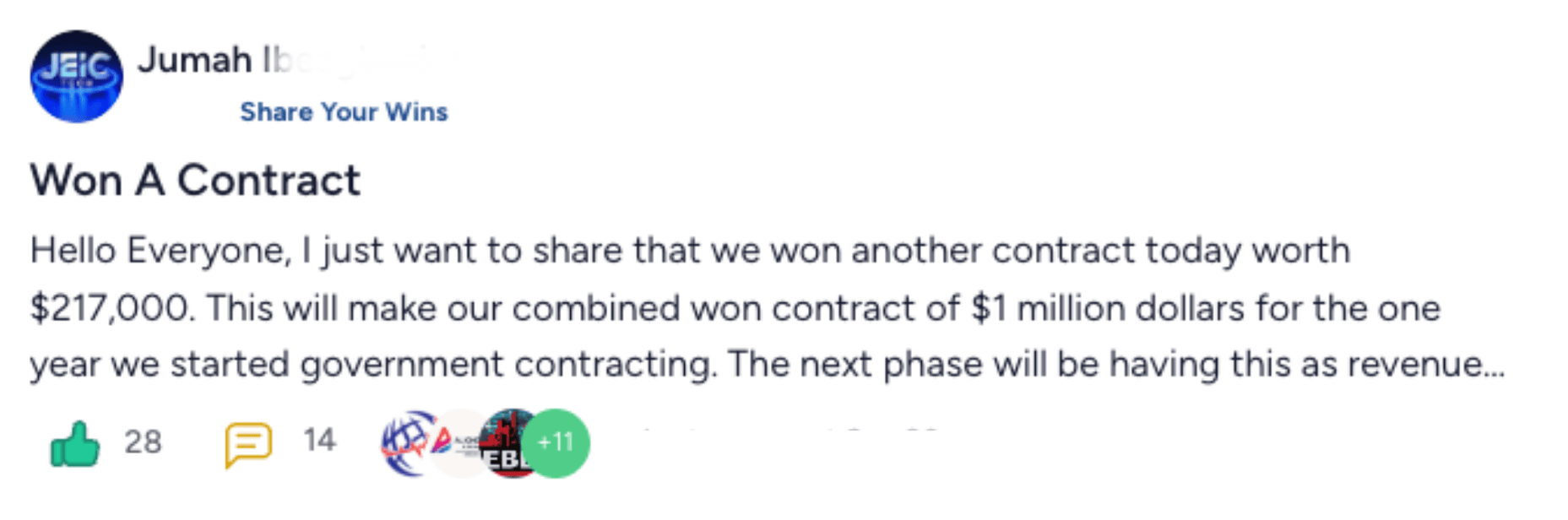The width and height of the screenshot is (1568, 520).
Task: Click the 14 comments count
Action: pyautogui.click(x=319, y=440)
